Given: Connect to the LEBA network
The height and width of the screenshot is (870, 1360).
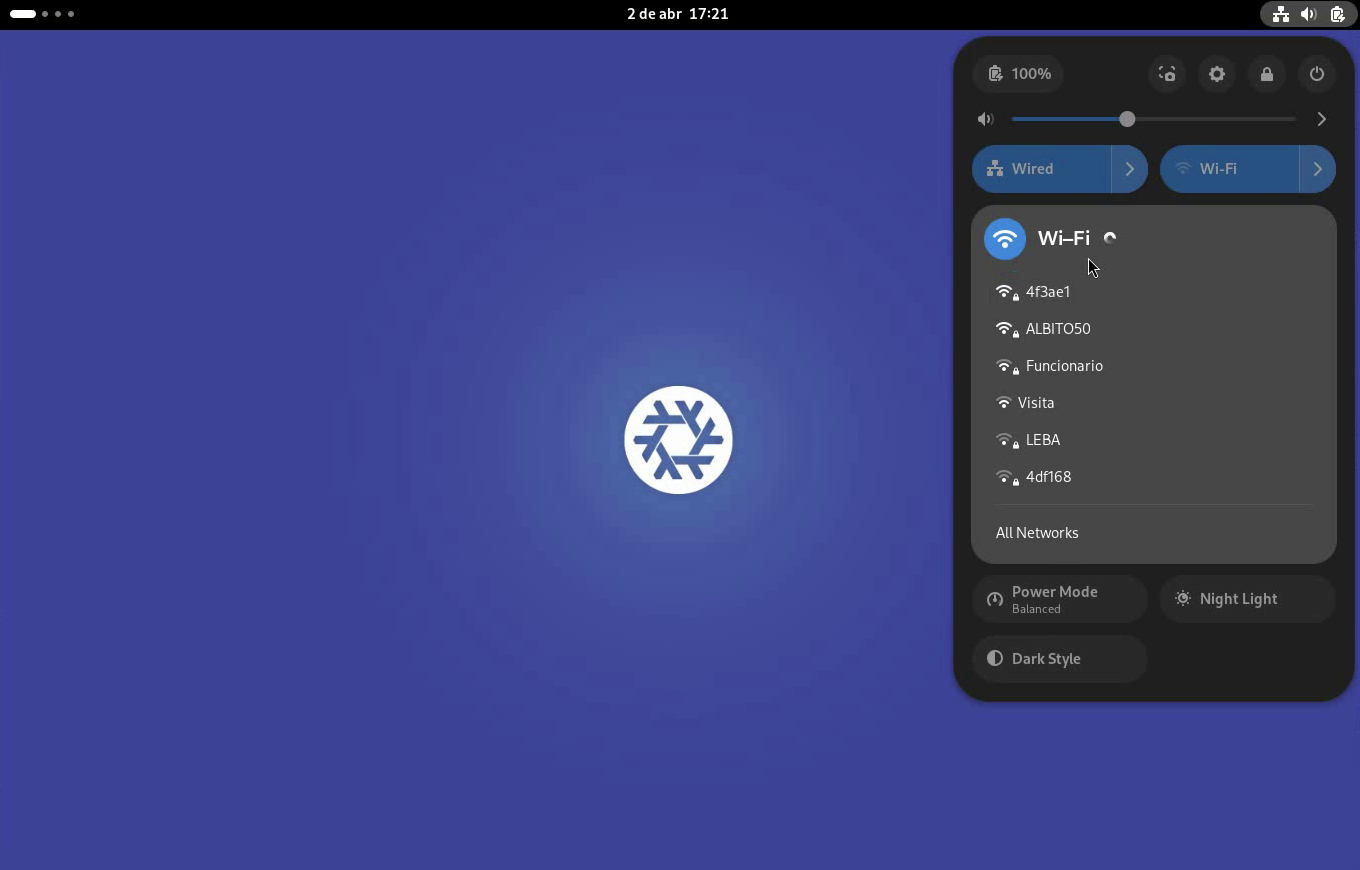Looking at the screenshot, I should (1154, 440).
